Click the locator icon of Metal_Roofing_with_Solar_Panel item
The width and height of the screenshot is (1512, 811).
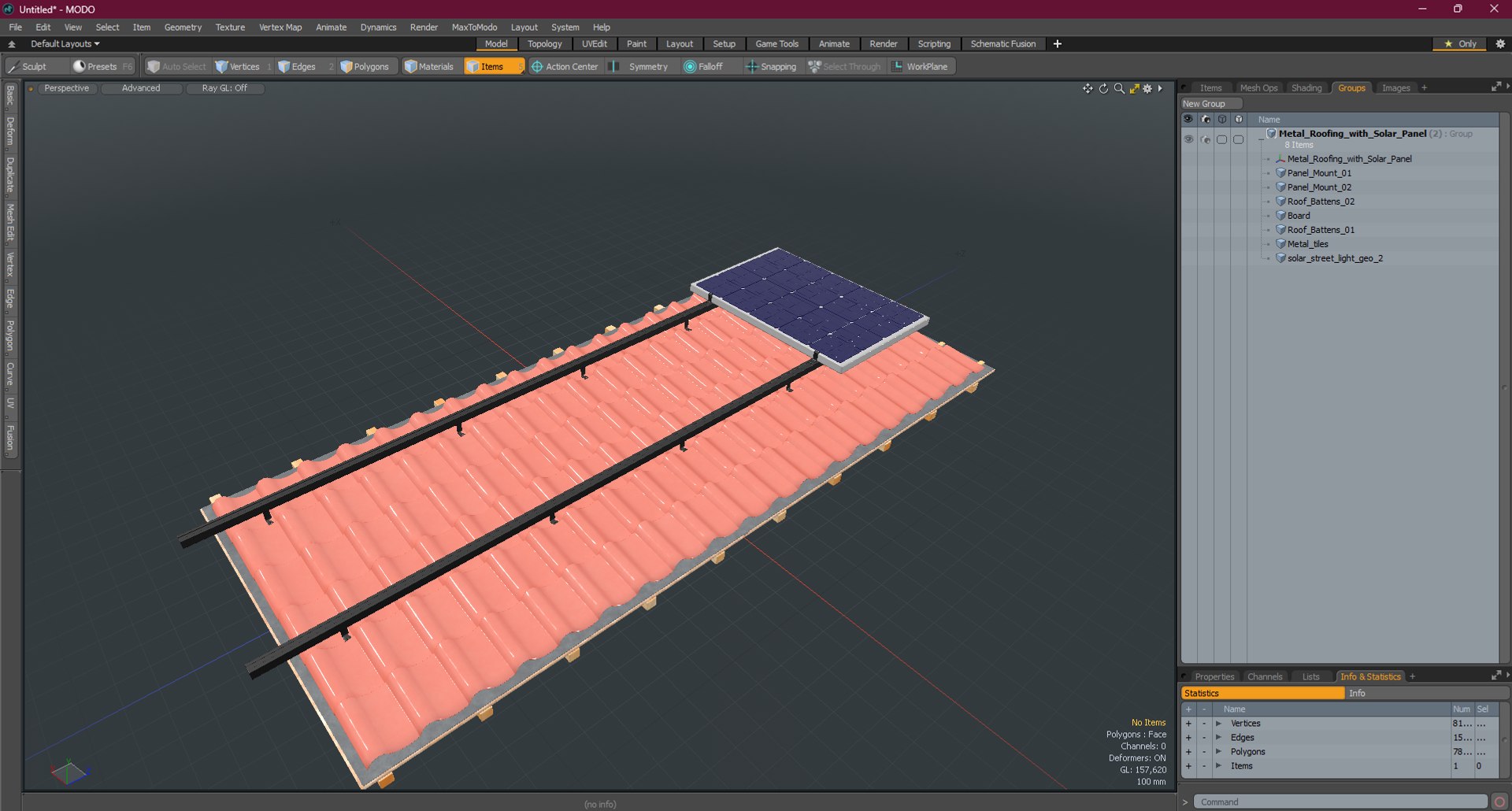(1280, 159)
